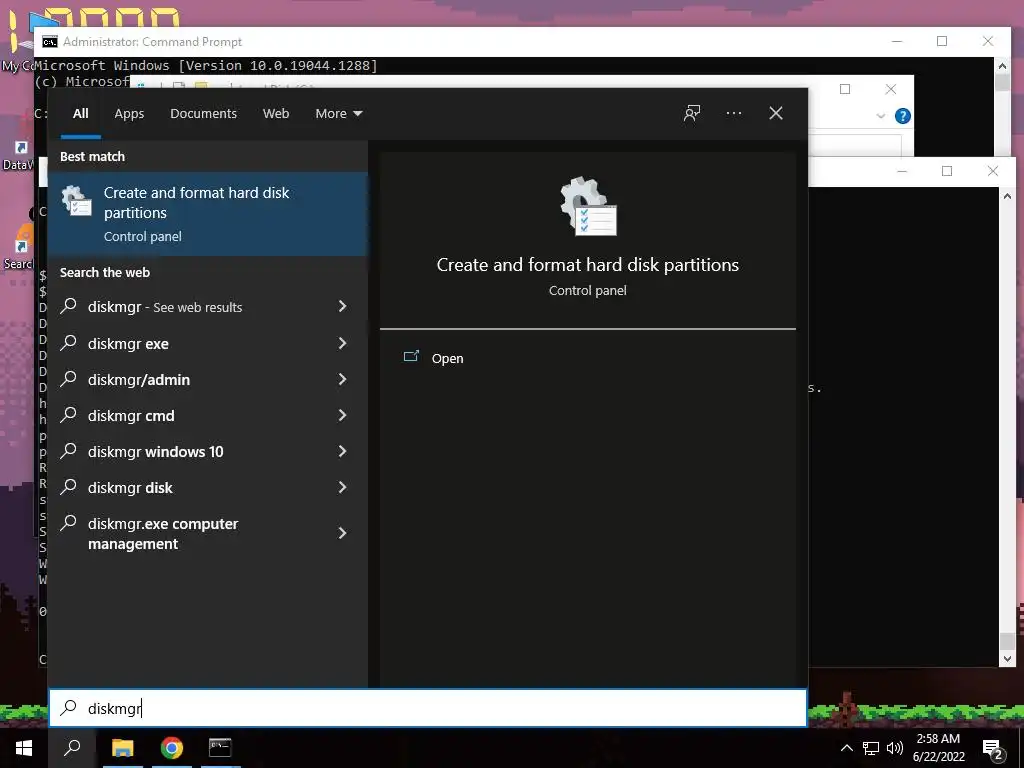
Task: Click the search feedback person icon
Action: click(692, 113)
